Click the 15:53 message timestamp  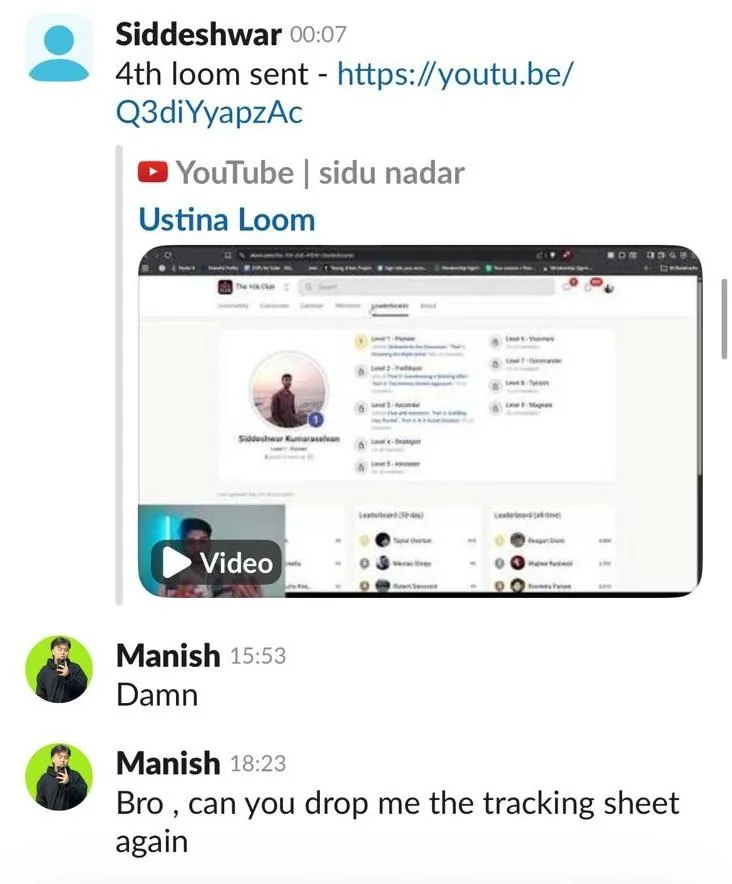[258, 656]
